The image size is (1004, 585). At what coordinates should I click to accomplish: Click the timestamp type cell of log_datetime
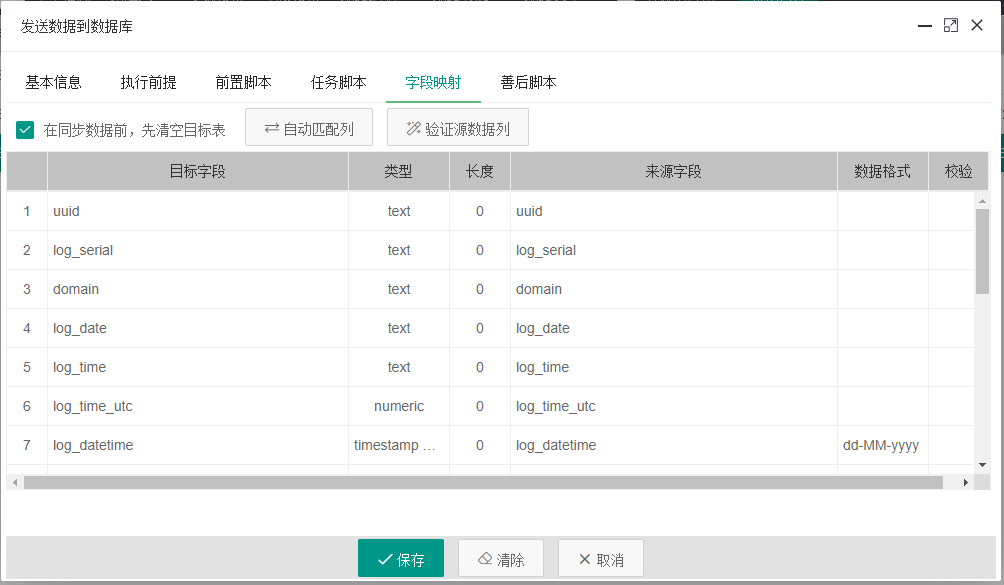point(399,445)
